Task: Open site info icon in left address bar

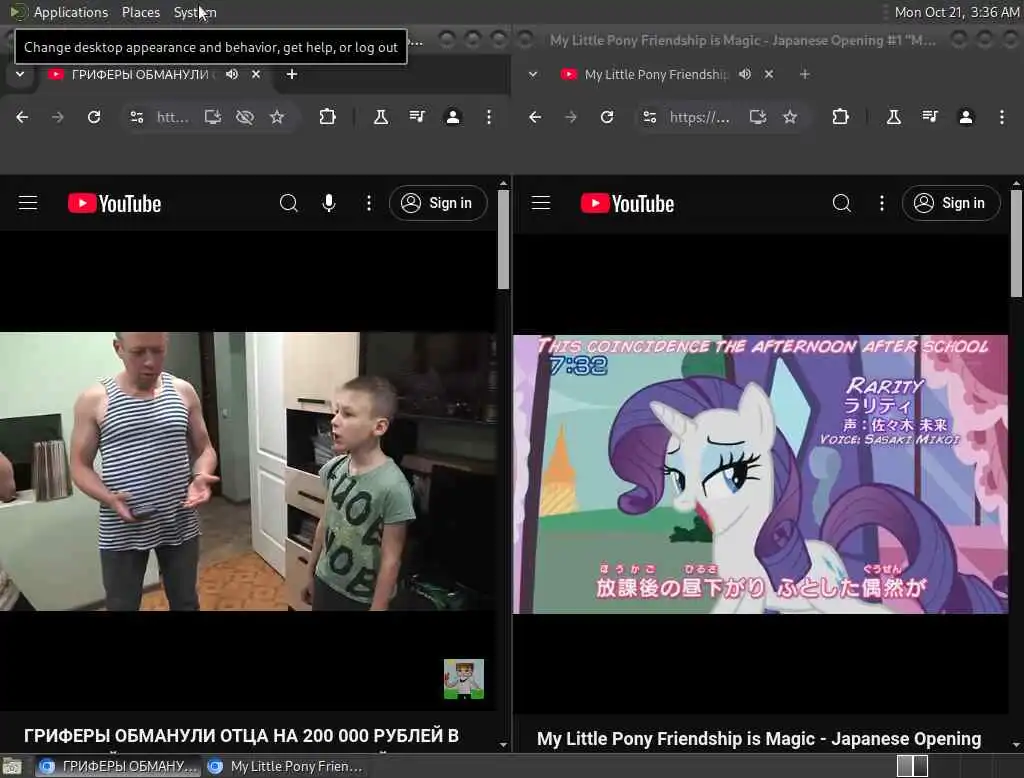Action: (x=136, y=117)
